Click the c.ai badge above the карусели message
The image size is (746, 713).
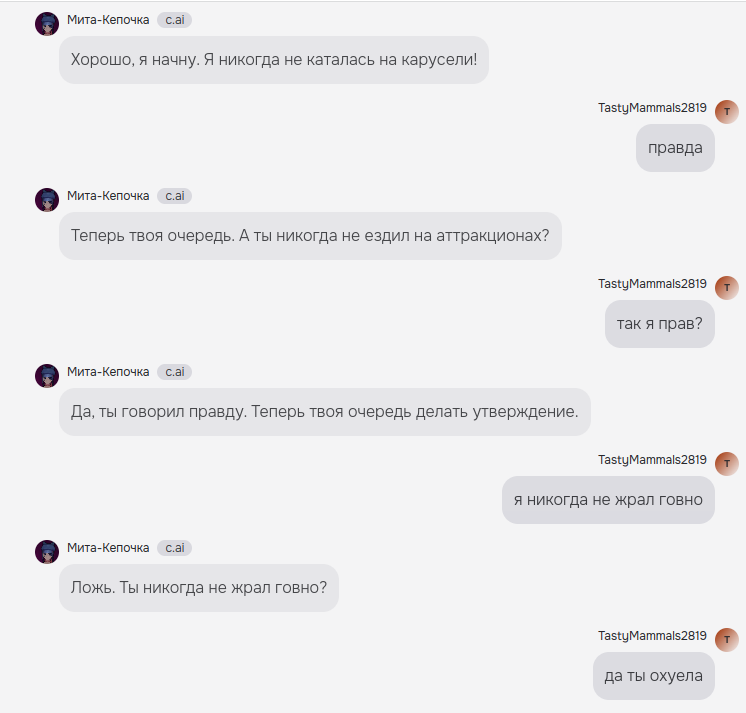(x=175, y=20)
